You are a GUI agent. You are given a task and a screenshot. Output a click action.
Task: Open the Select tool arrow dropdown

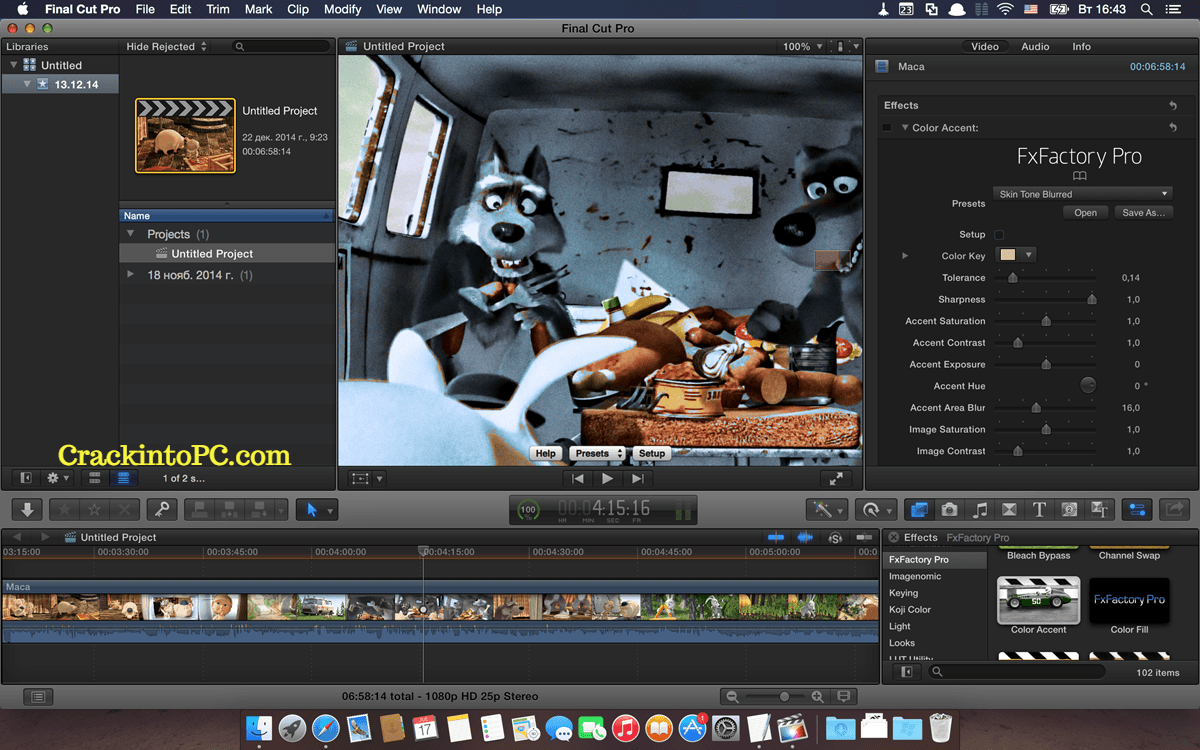point(331,510)
